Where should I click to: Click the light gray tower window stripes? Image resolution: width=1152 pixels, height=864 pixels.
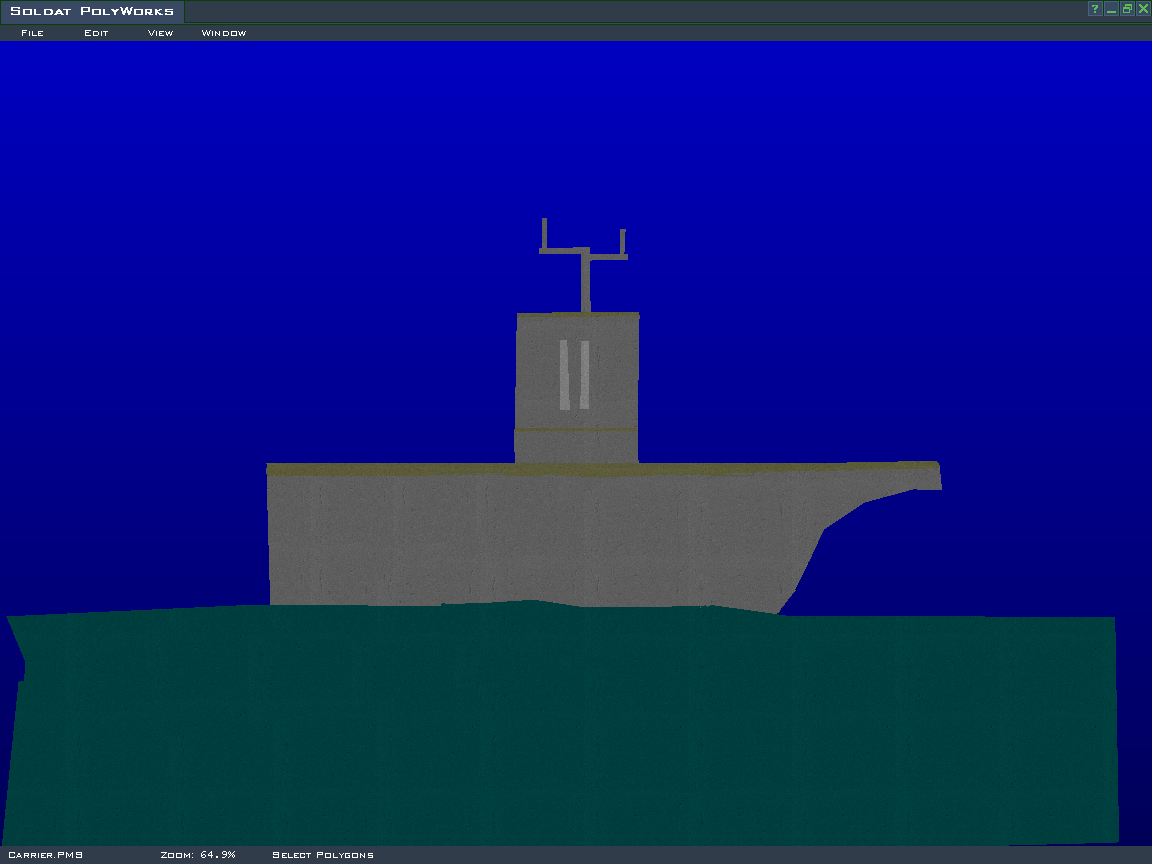coord(565,375)
